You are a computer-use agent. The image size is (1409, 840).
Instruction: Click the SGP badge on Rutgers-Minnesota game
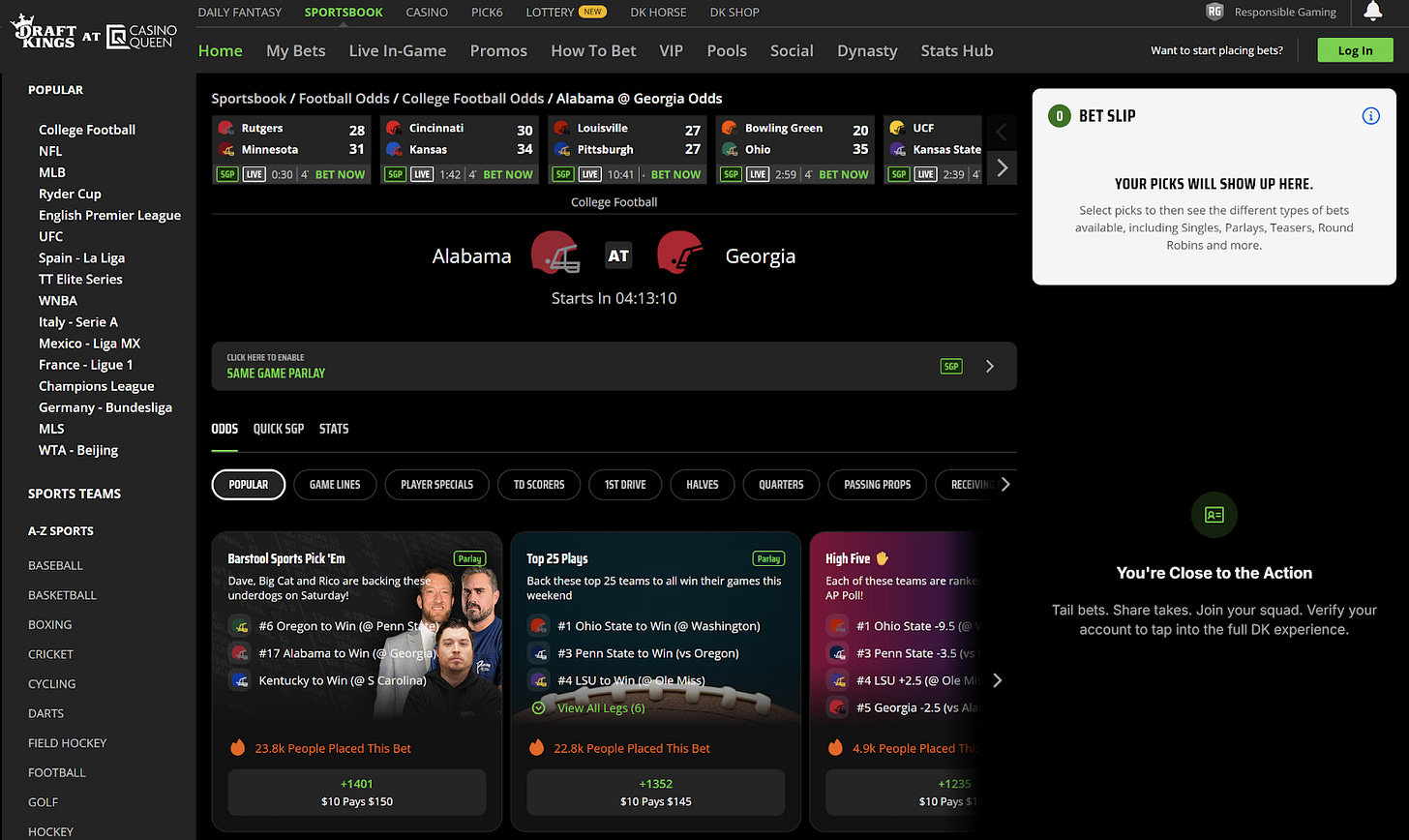tap(227, 174)
